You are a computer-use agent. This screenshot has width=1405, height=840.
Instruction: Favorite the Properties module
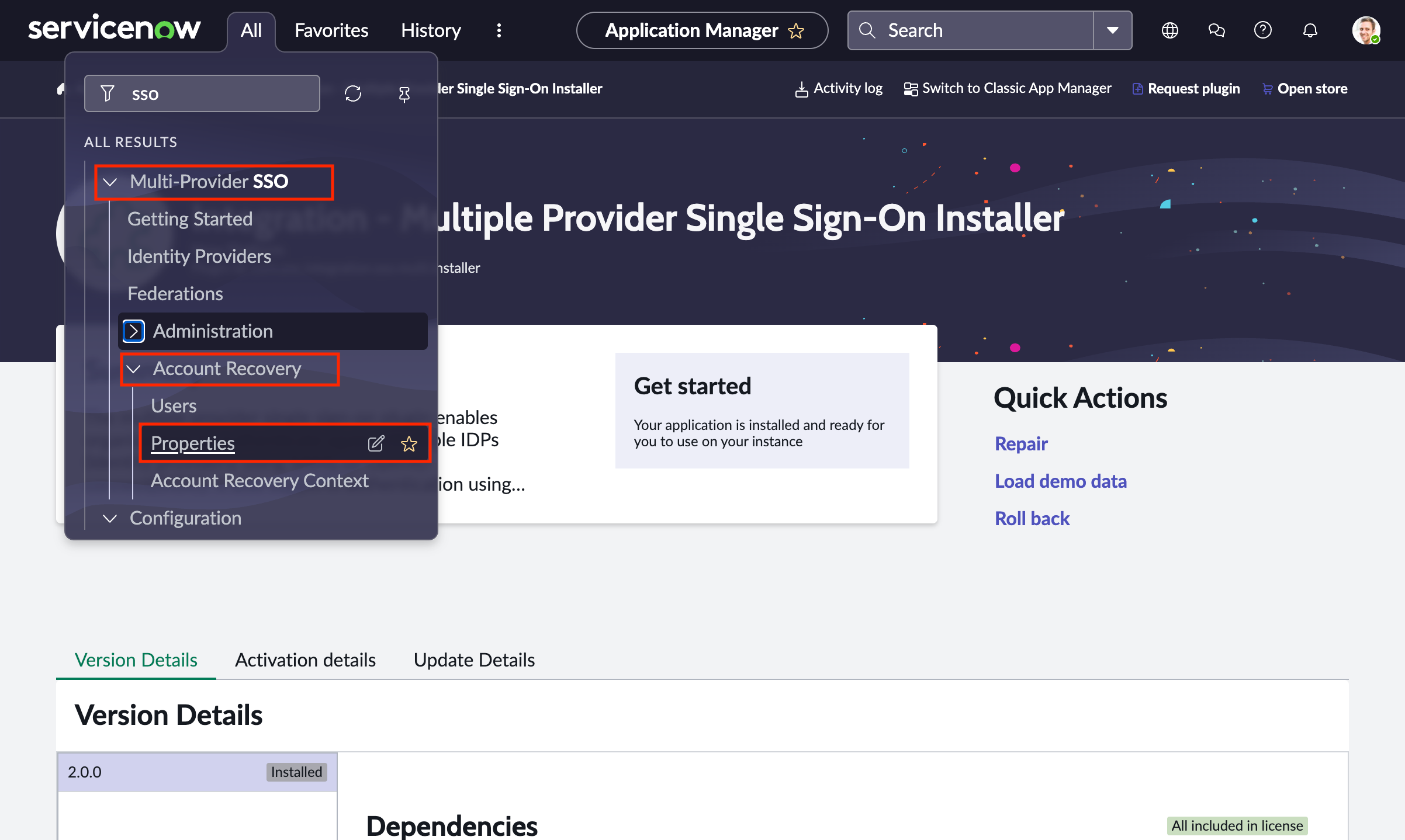(x=410, y=443)
